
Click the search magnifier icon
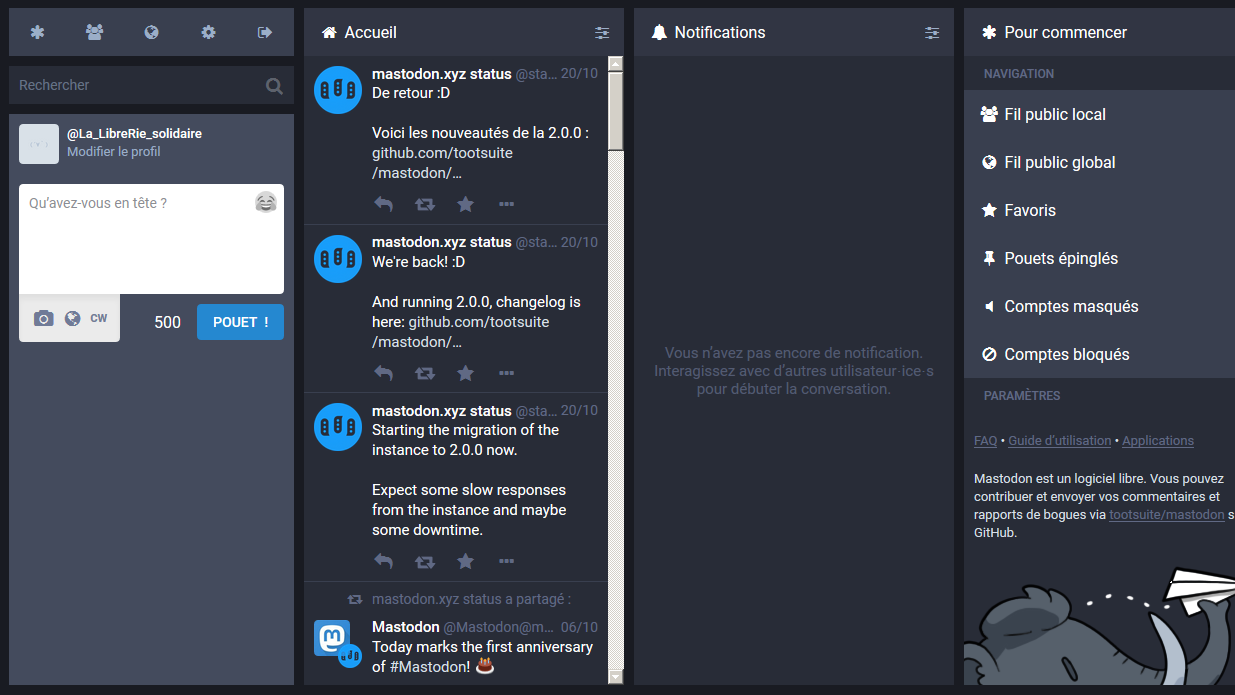[x=274, y=86]
